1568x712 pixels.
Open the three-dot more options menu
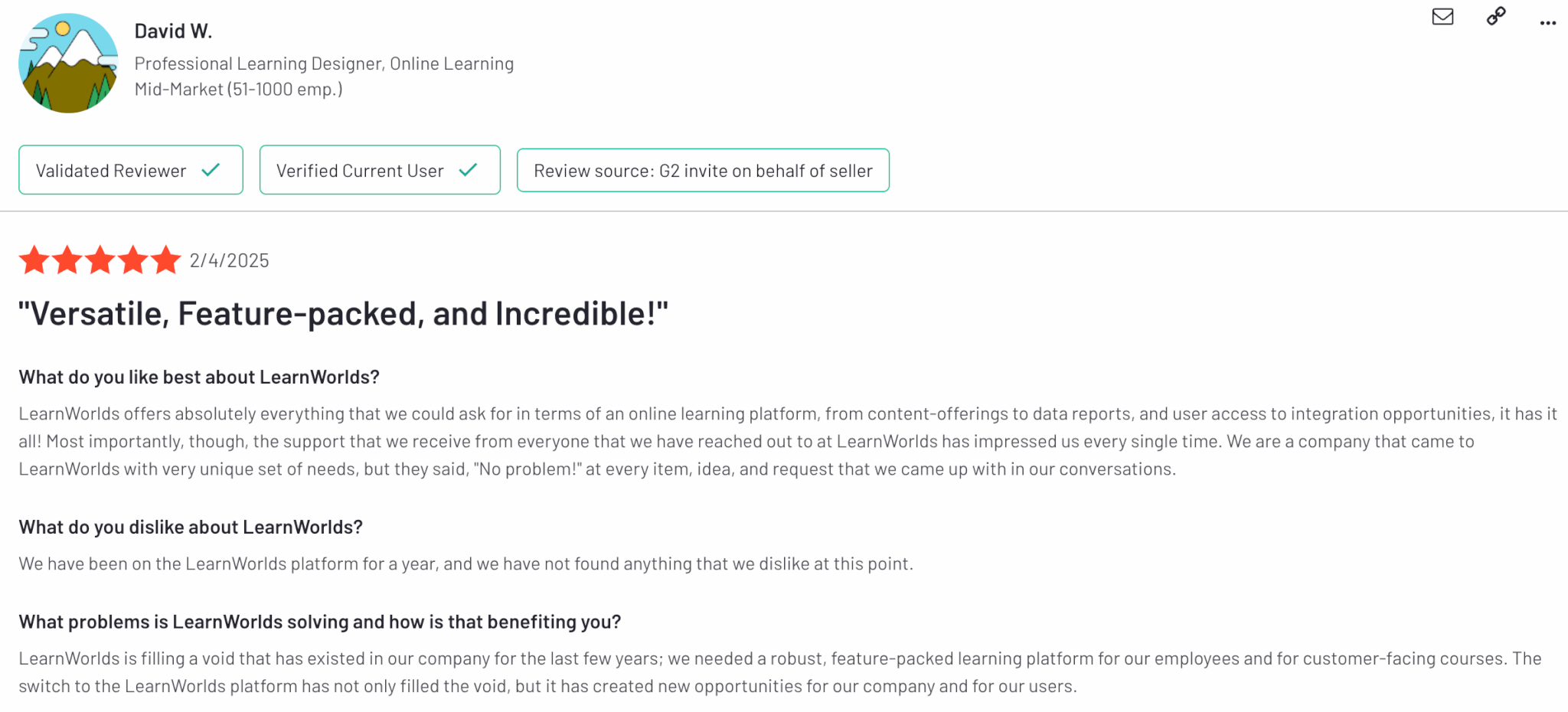coord(1547,23)
